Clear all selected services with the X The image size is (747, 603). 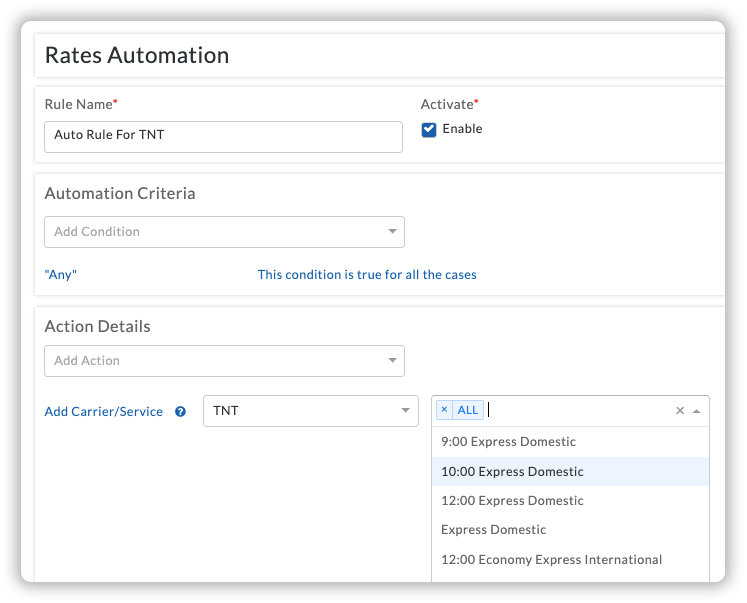[680, 411]
